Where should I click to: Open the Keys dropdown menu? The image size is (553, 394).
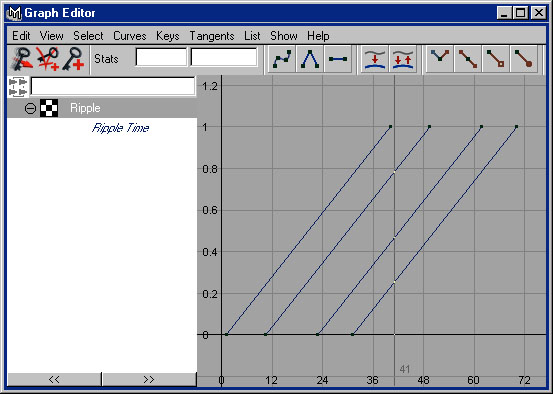coord(168,36)
